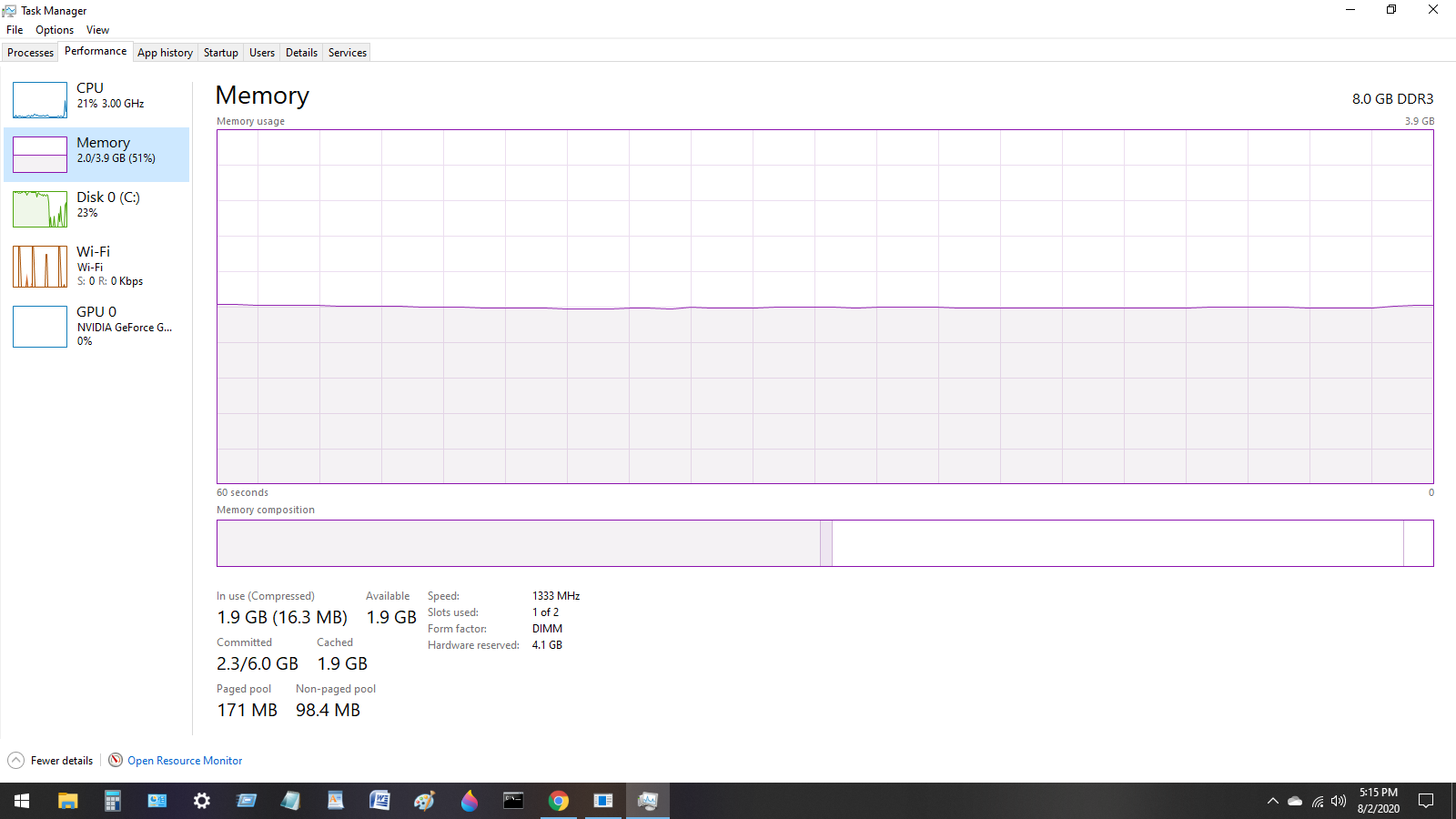Viewport: 1456px width, 819px height.
Task: Select the CPU usage thumbnail graph
Action: pos(40,100)
